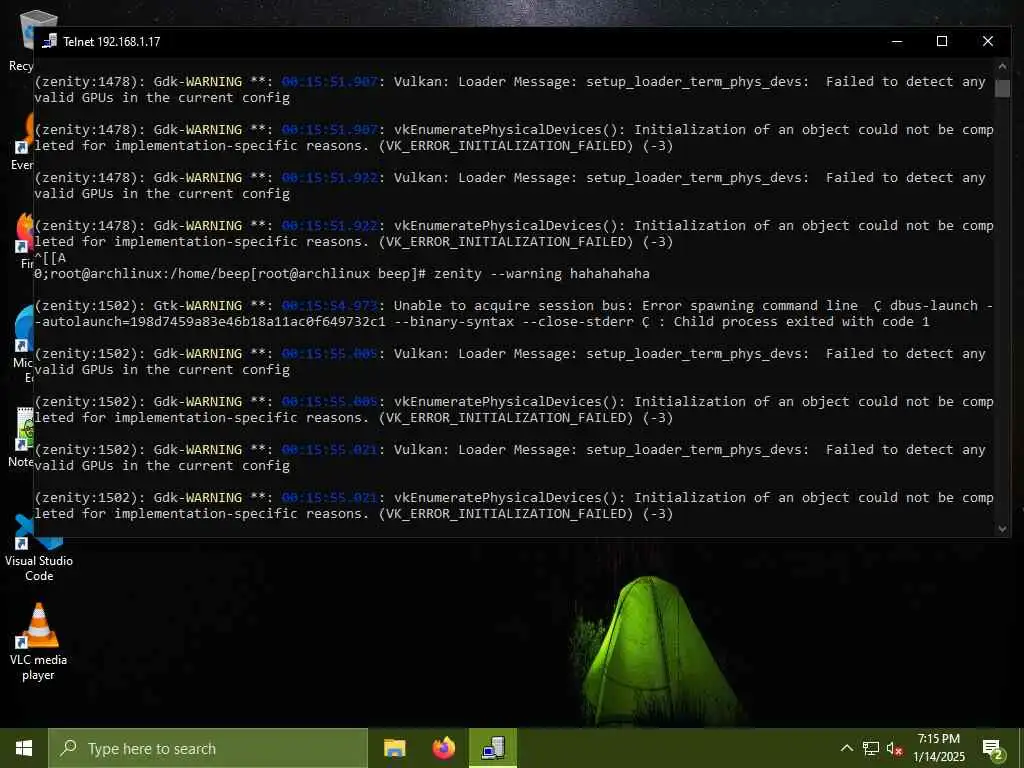This screenshot has height=768, width=1024.
Task: Open the Action Center notifications icon
Action: point(993,748)
